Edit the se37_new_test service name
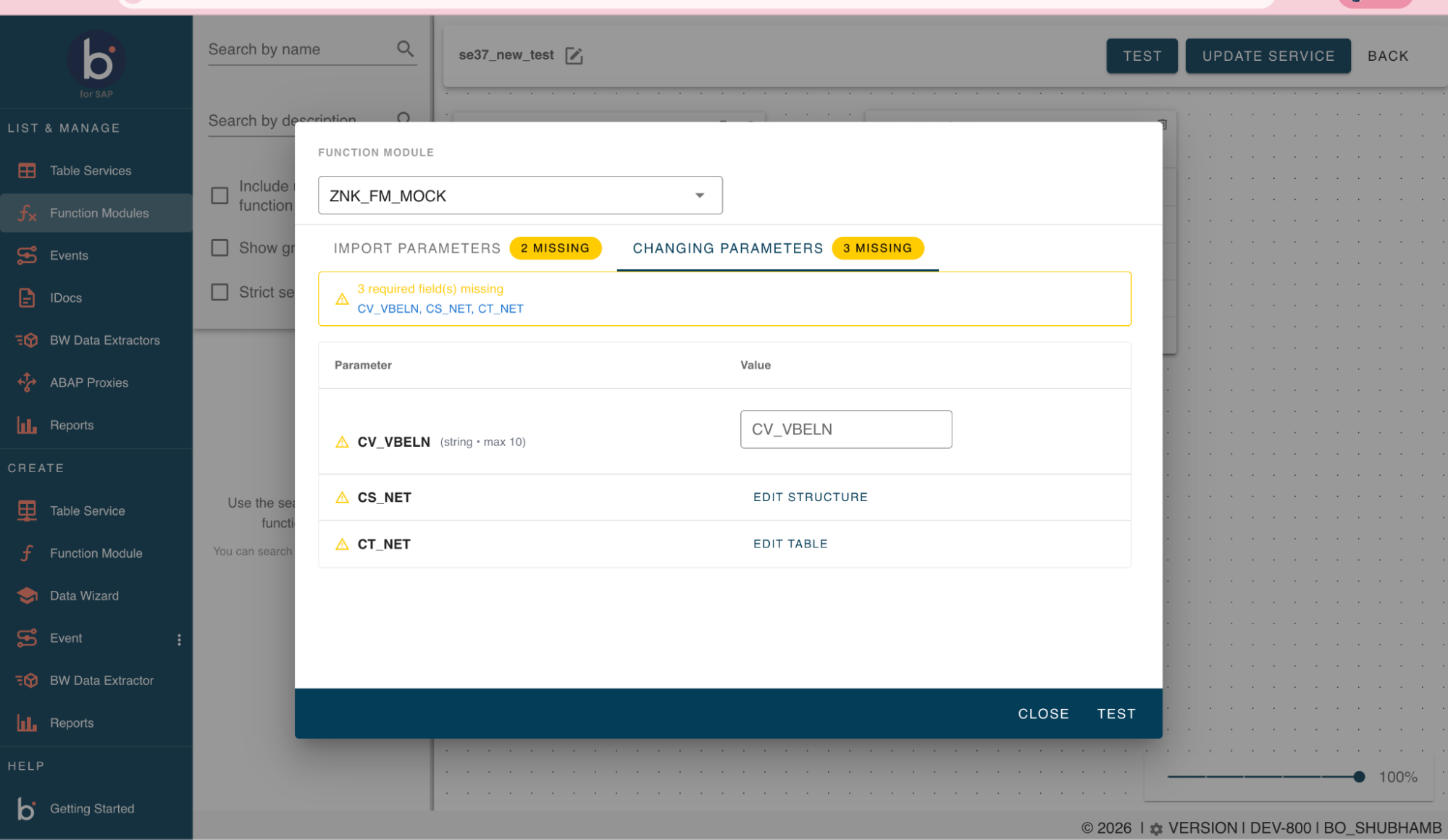 click(574, 55)
